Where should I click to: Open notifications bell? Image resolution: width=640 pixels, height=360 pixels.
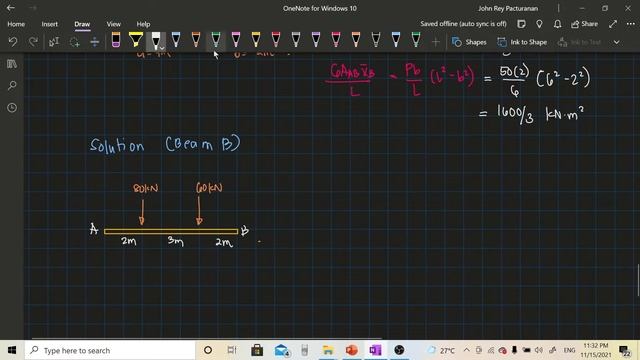[x=557, y=24]
